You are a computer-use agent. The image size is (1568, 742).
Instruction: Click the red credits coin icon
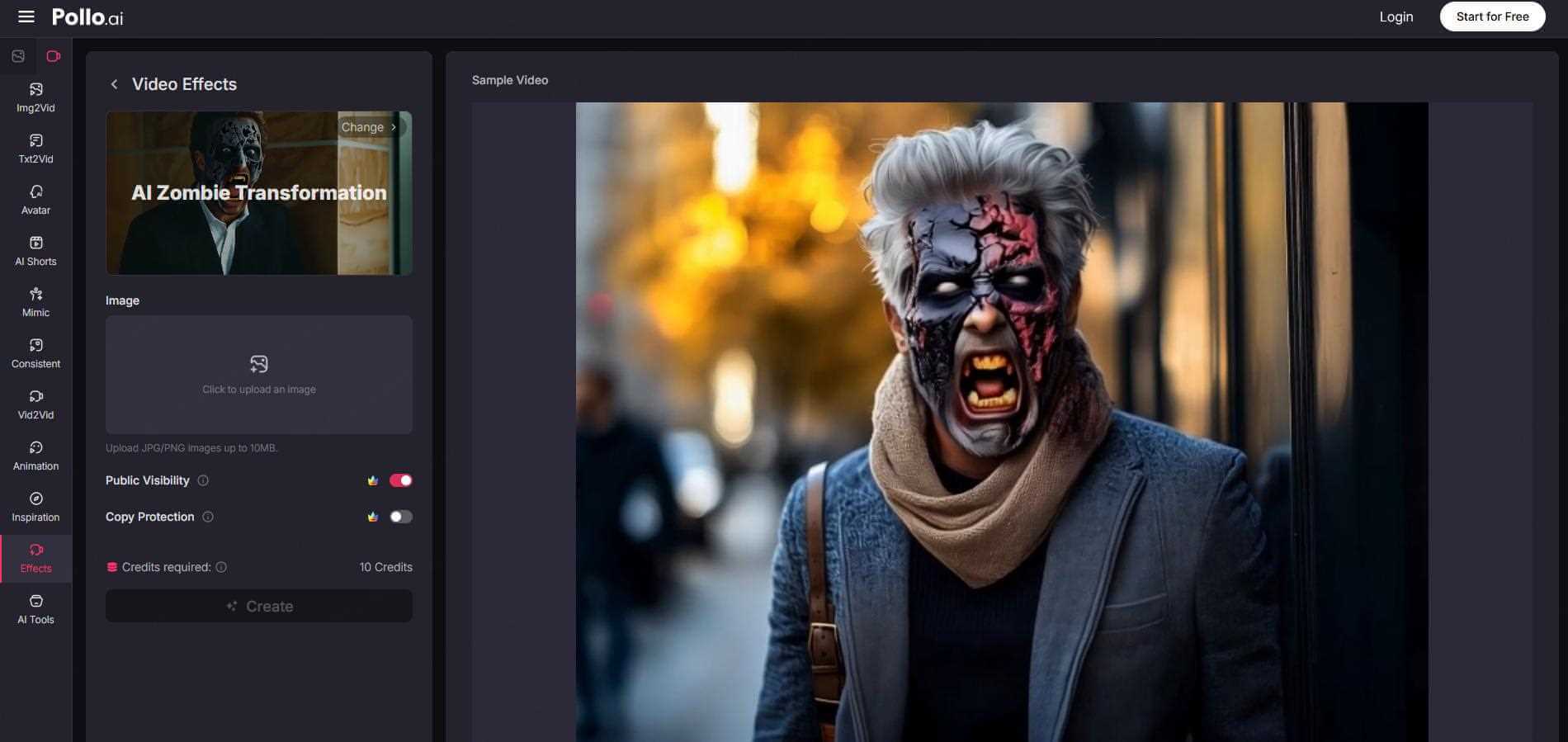click(x=112, y=567)
